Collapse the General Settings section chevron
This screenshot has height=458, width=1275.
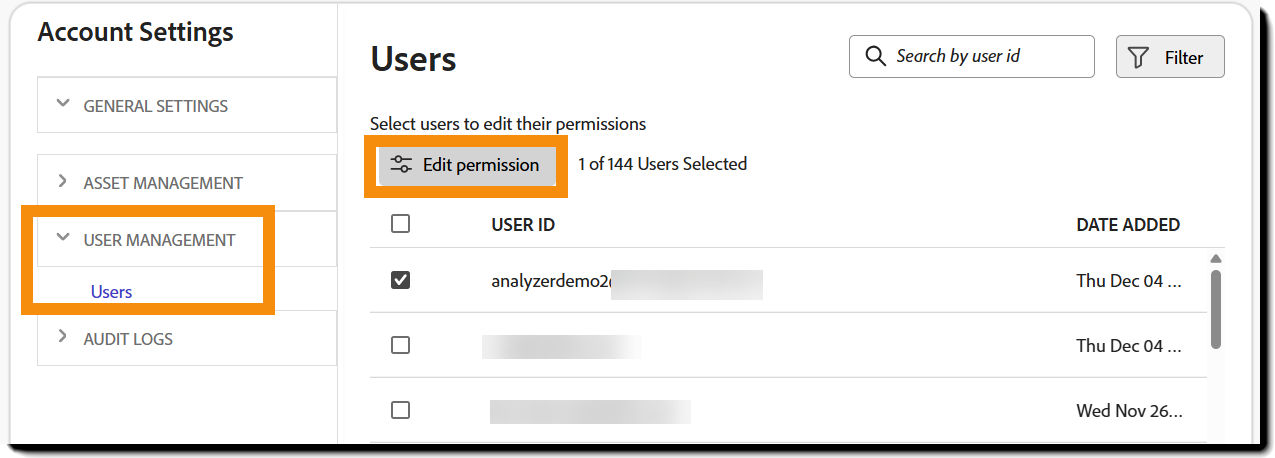click(x=63, y=104)
